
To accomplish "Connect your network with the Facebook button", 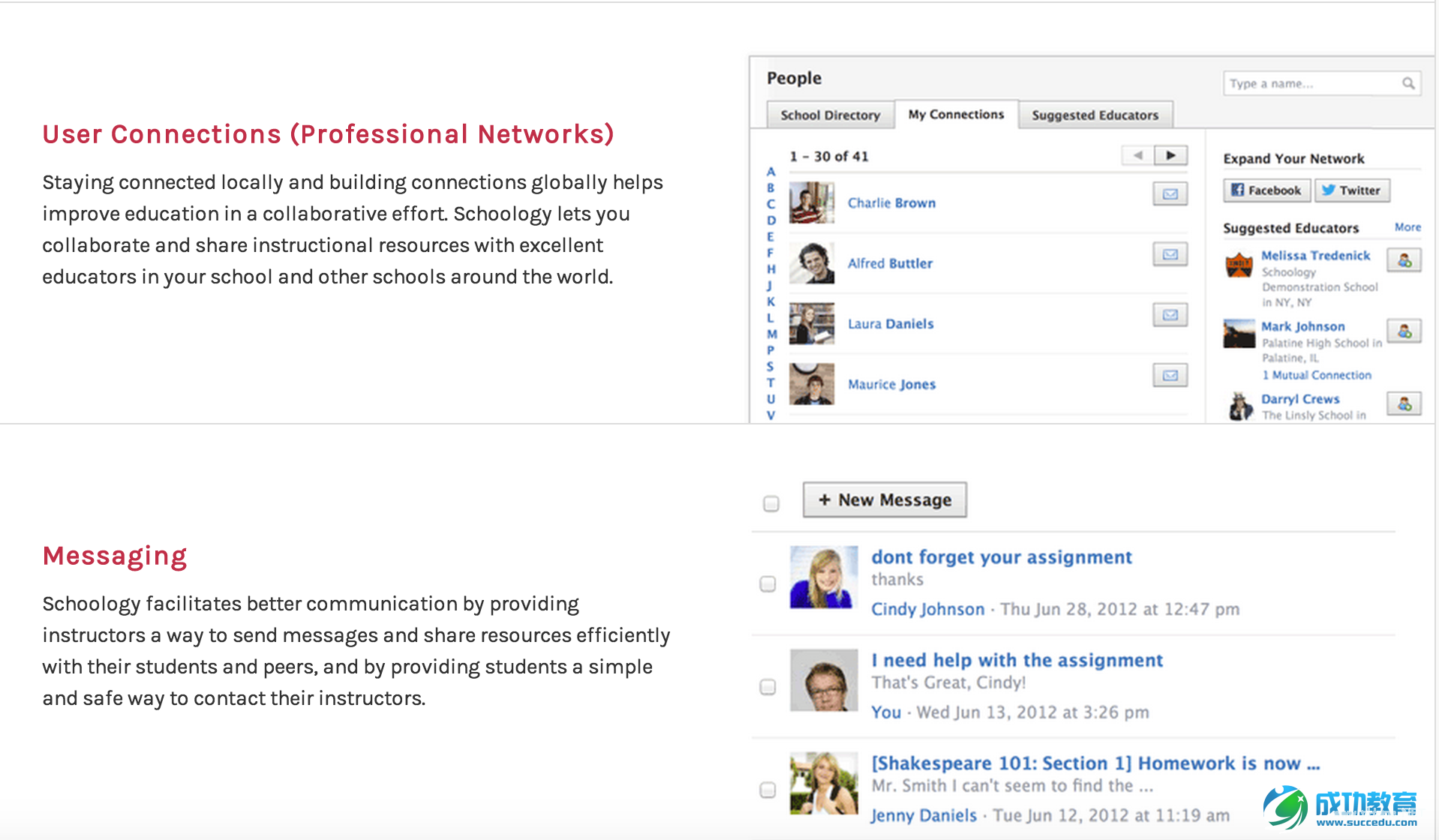I will [1266, 190].
